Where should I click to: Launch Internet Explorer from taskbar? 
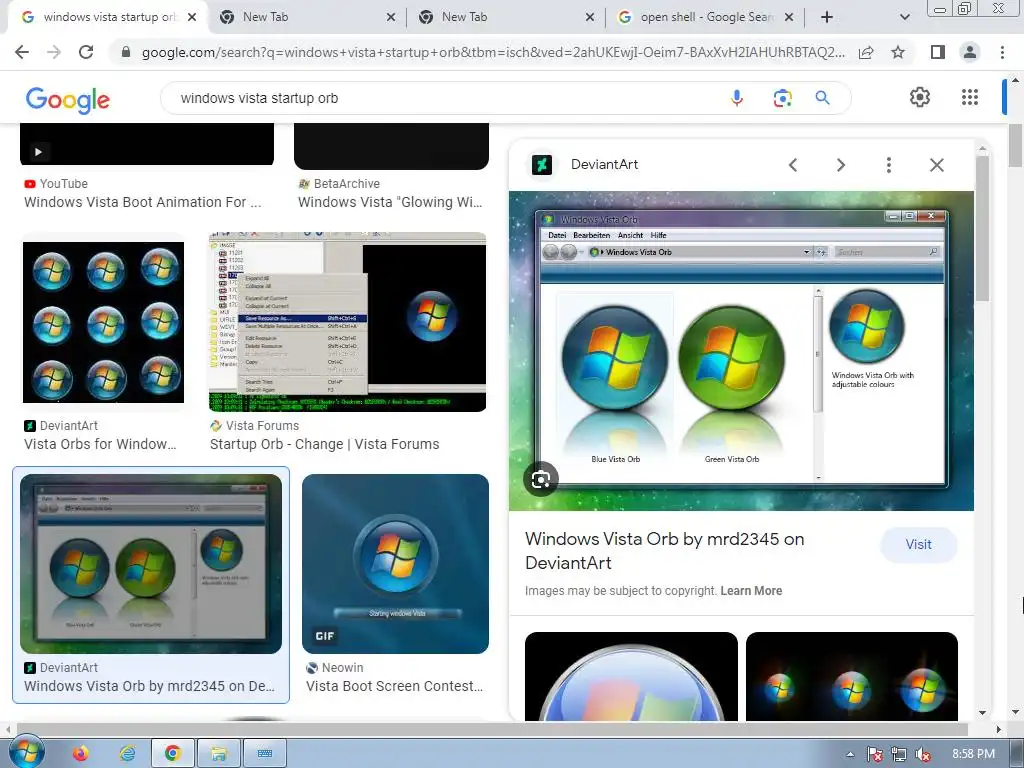pos(127,754)
